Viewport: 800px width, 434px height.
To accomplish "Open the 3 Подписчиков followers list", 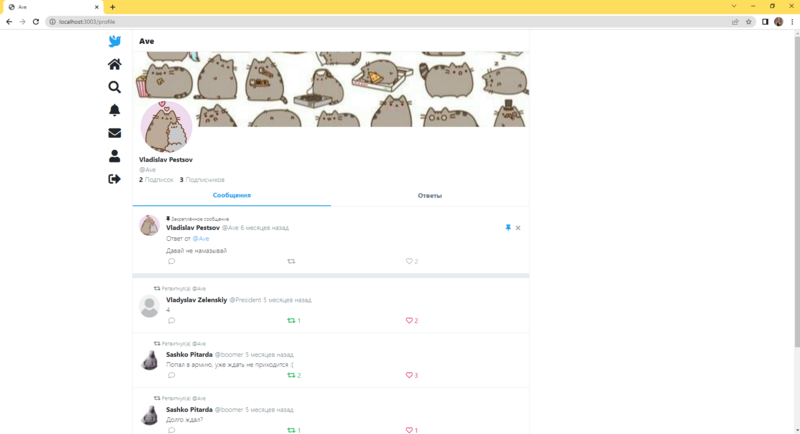I will (x=202, y=180).
